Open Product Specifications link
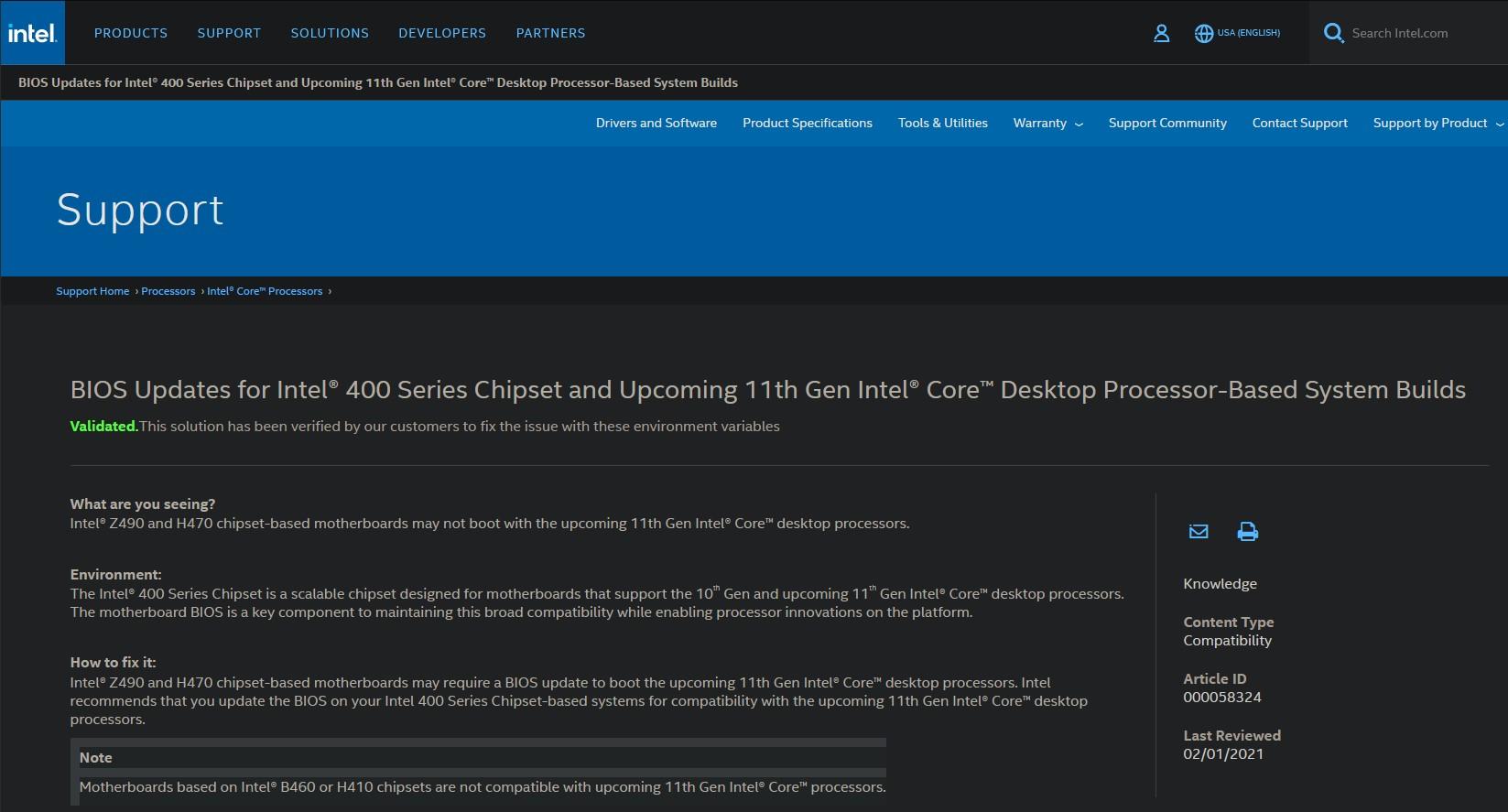Image resolution: width=1508 pixels, height=812 pixels. pos(807,123)
